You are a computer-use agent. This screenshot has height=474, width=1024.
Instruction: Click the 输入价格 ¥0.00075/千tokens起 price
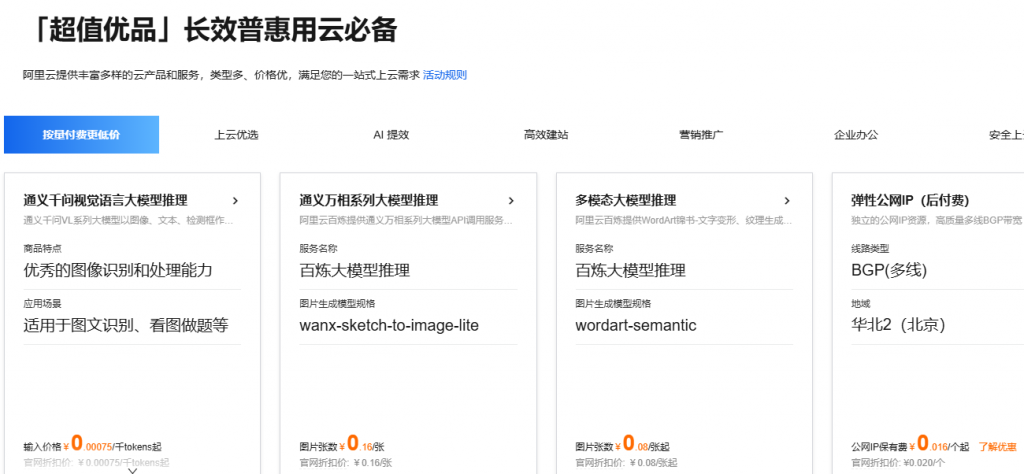pos(92,445)
